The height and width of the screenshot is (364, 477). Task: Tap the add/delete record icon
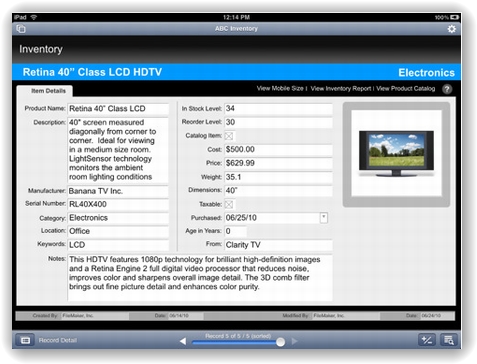427,340
